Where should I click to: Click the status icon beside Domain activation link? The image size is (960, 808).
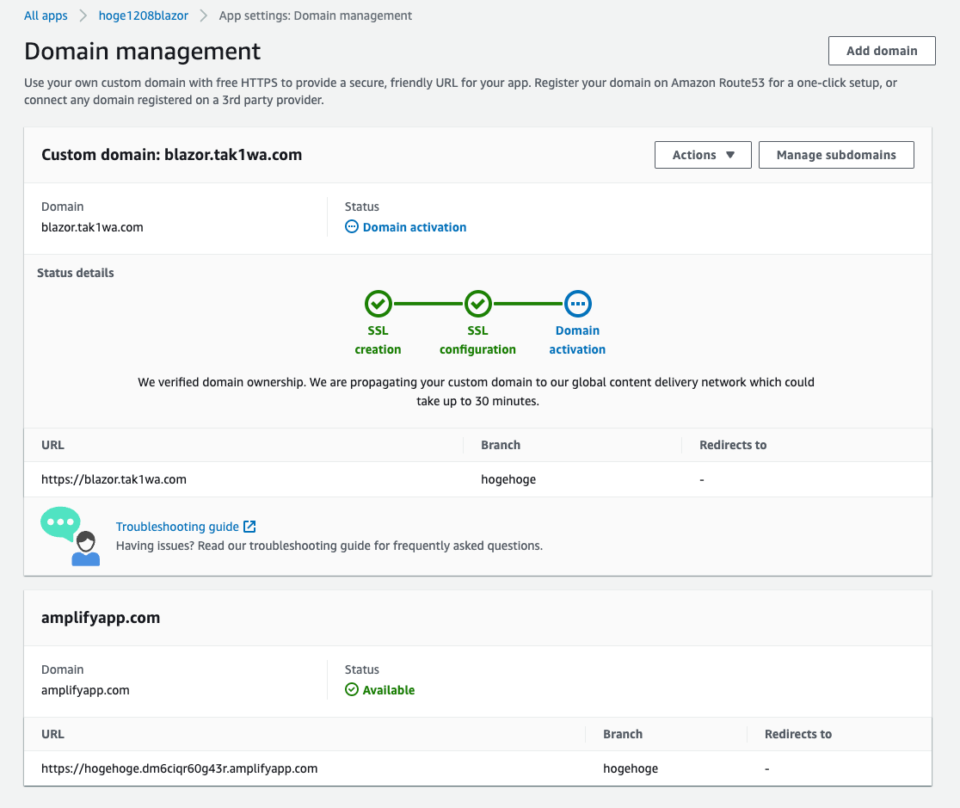click(352, 227)
